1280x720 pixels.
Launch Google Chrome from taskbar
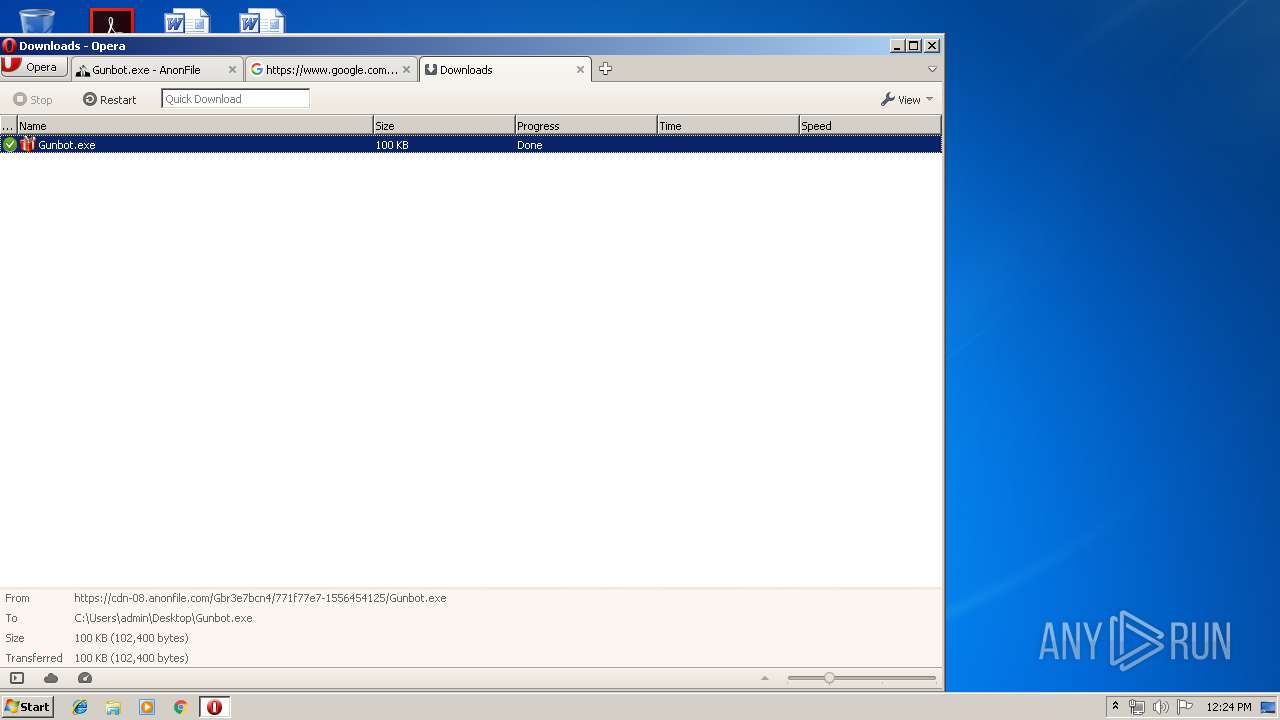click(x=180, y=707)
